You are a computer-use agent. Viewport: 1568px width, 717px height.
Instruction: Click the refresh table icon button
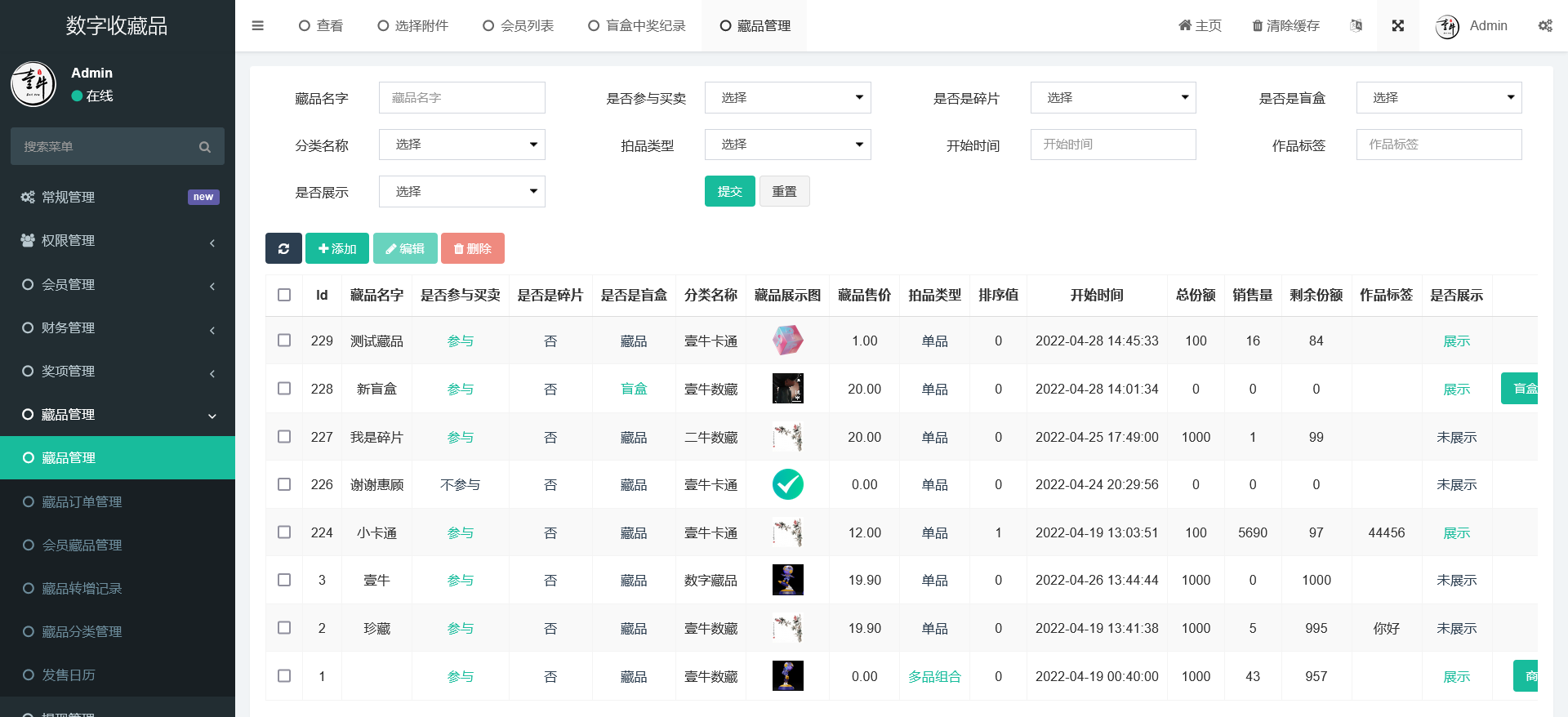pyautogui.click(x=283, y=248)
